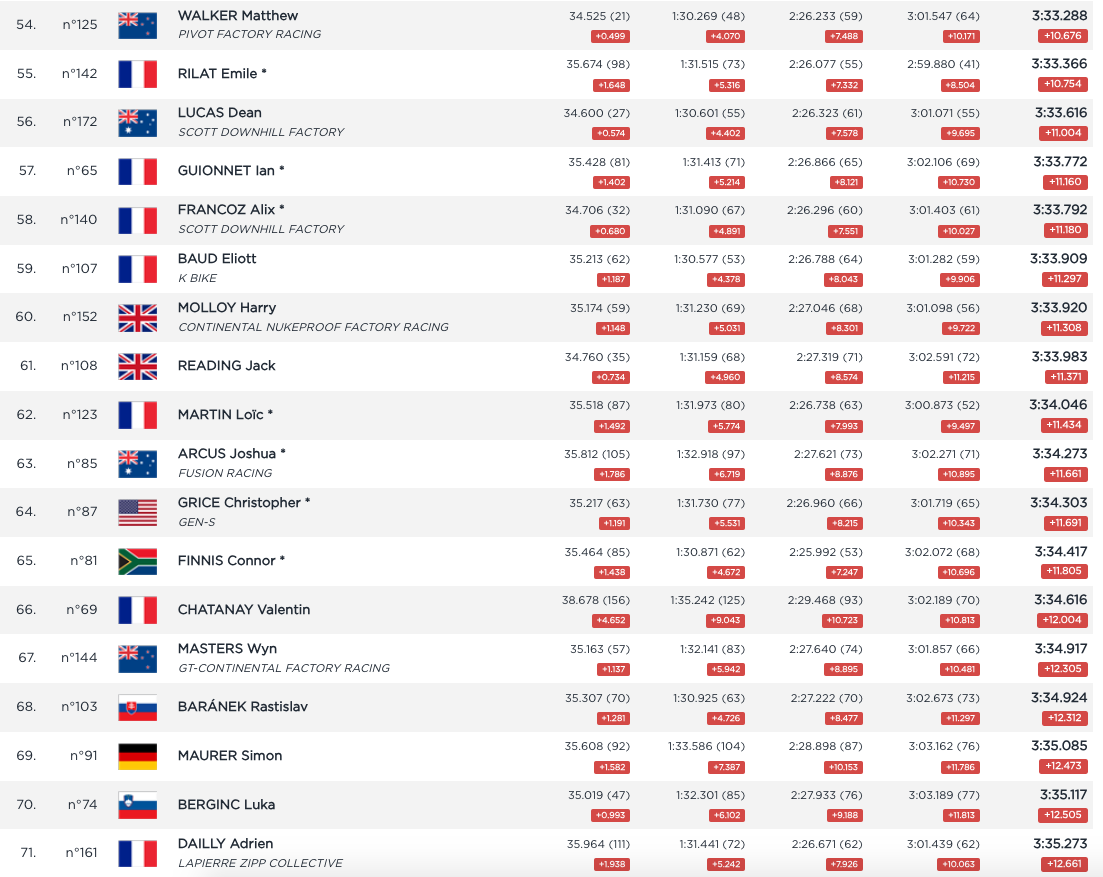Click the United States flag beside GRICE Christopher
Screen dimensions: 1103x877
click(x=137, y=512)
